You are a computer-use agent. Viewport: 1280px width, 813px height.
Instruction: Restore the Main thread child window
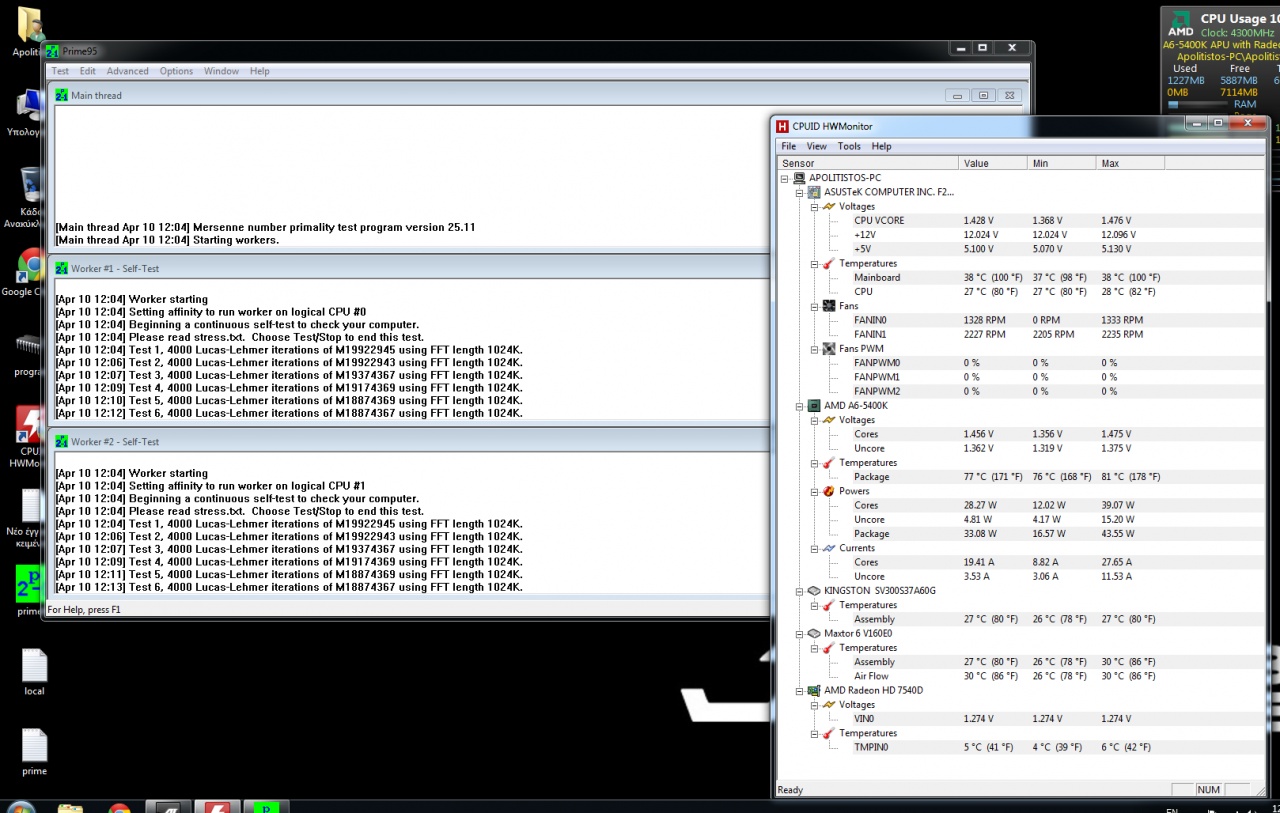tap(983, 96)
